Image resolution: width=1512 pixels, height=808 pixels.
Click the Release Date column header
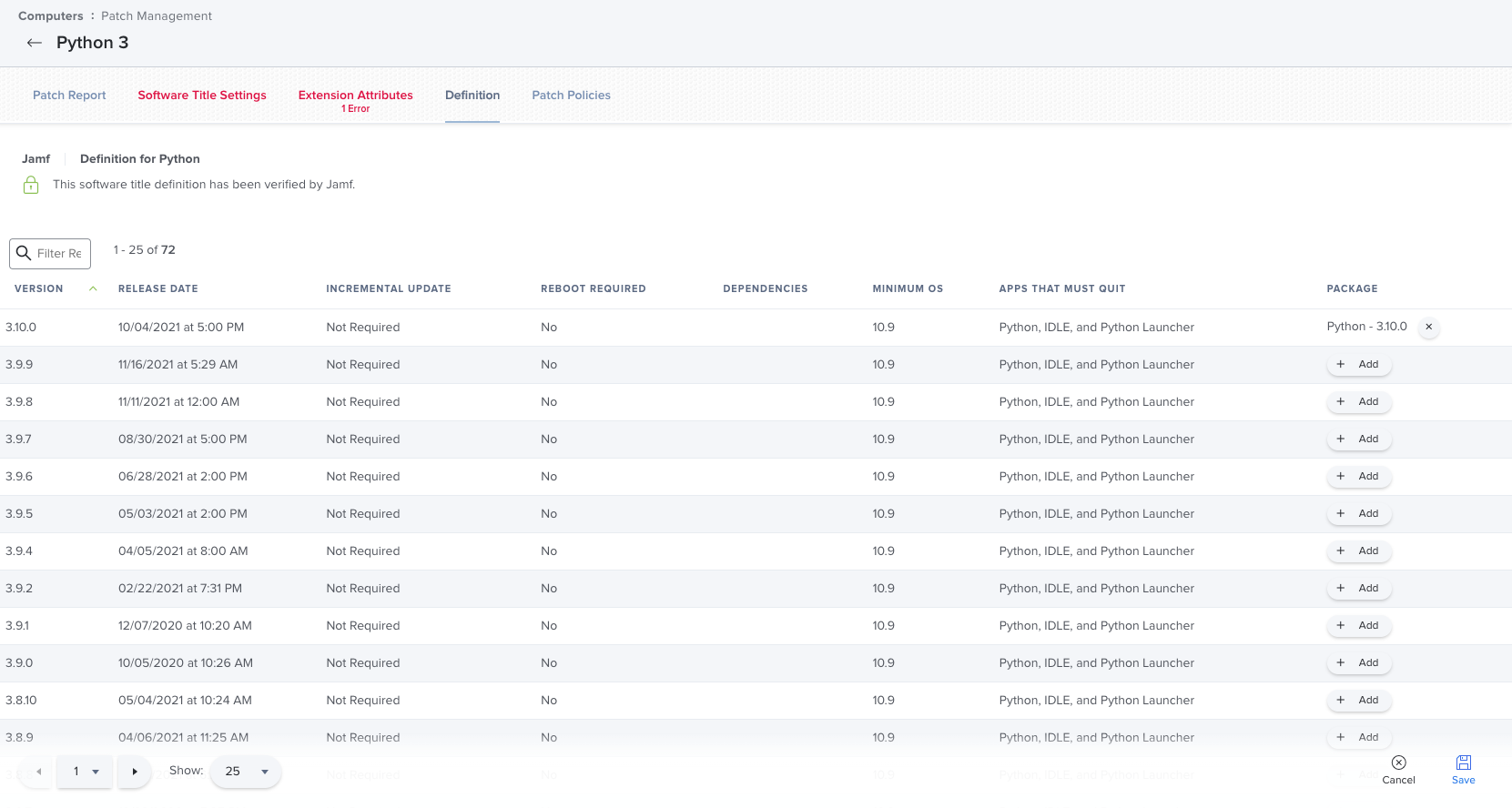pyautogui.click(x=158, y=288)
